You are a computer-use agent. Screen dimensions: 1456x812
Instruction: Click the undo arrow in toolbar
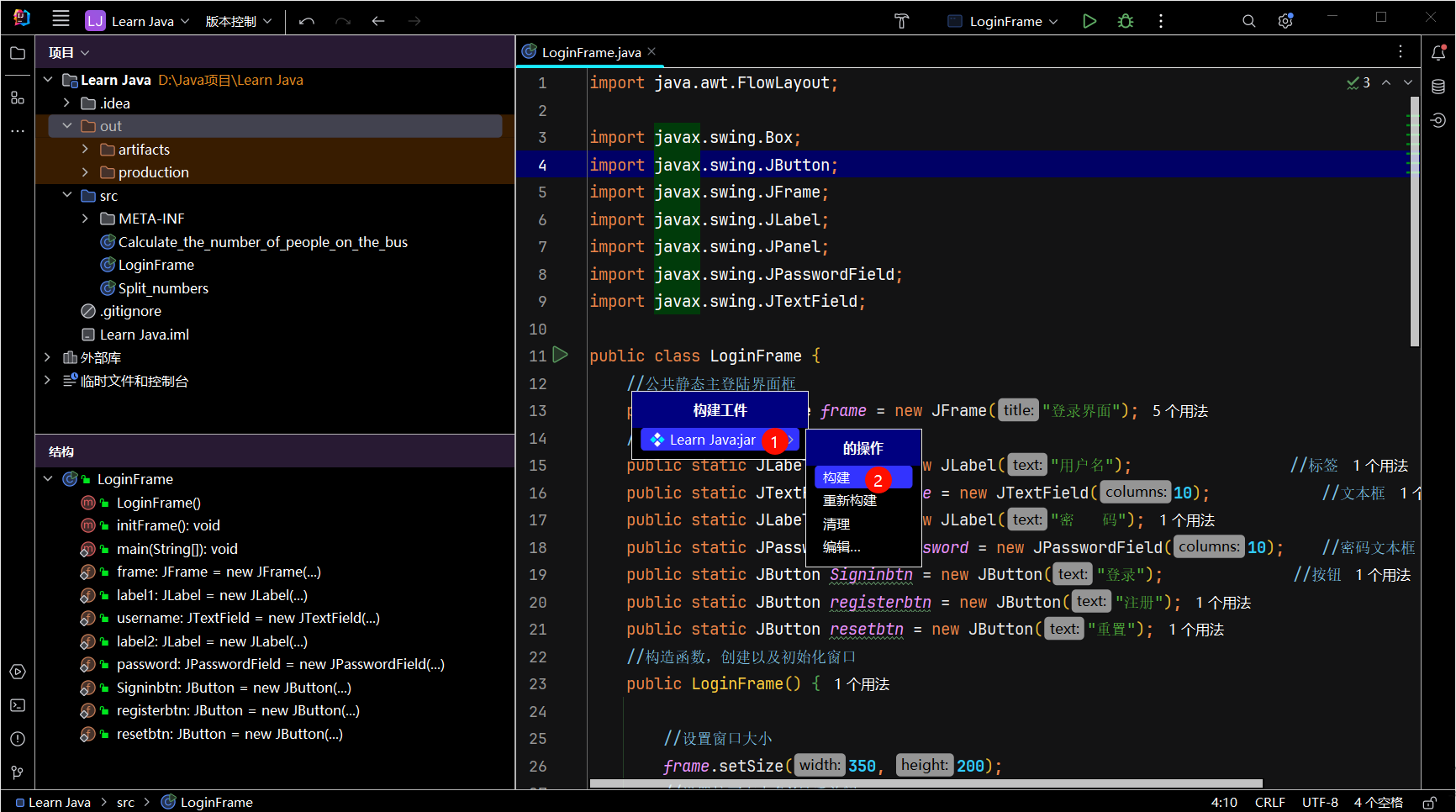click(x=307, y=21)
